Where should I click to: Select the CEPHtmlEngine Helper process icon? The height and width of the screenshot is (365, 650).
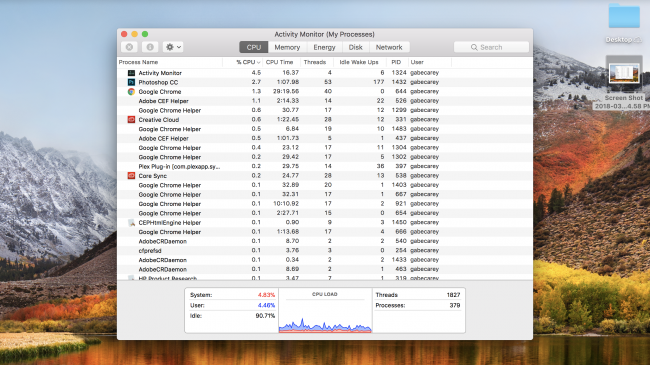(131, 223)
